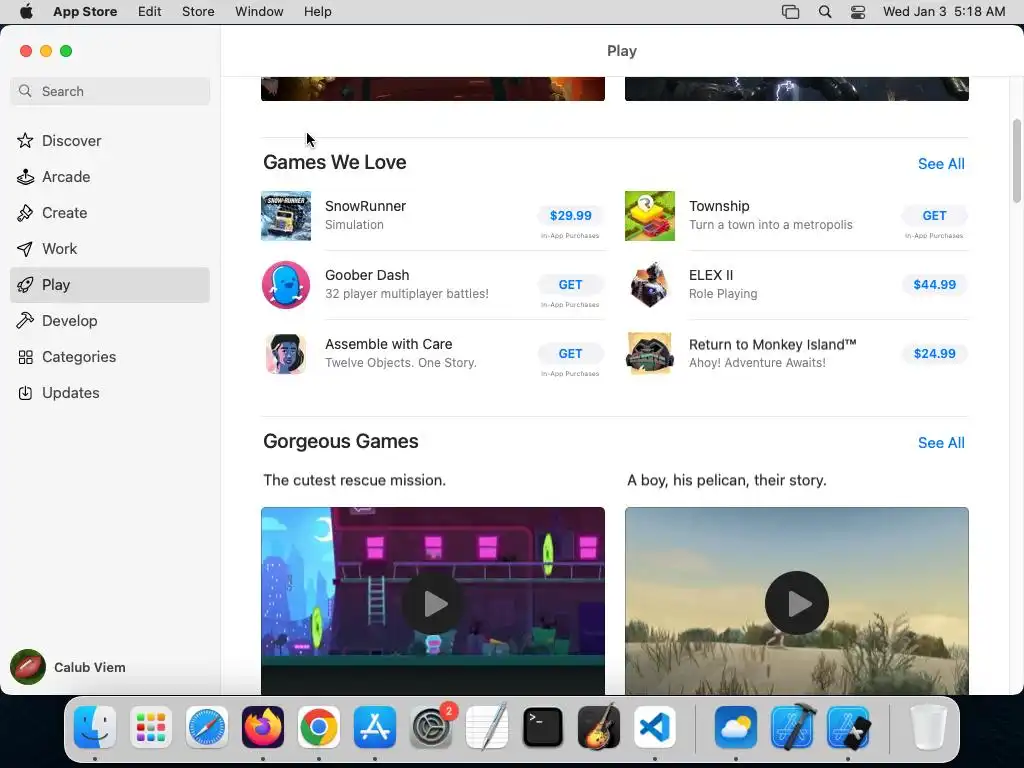1024x768 pixels.
Task: Click the Arcade joystick icon
Action: [25, 177]
